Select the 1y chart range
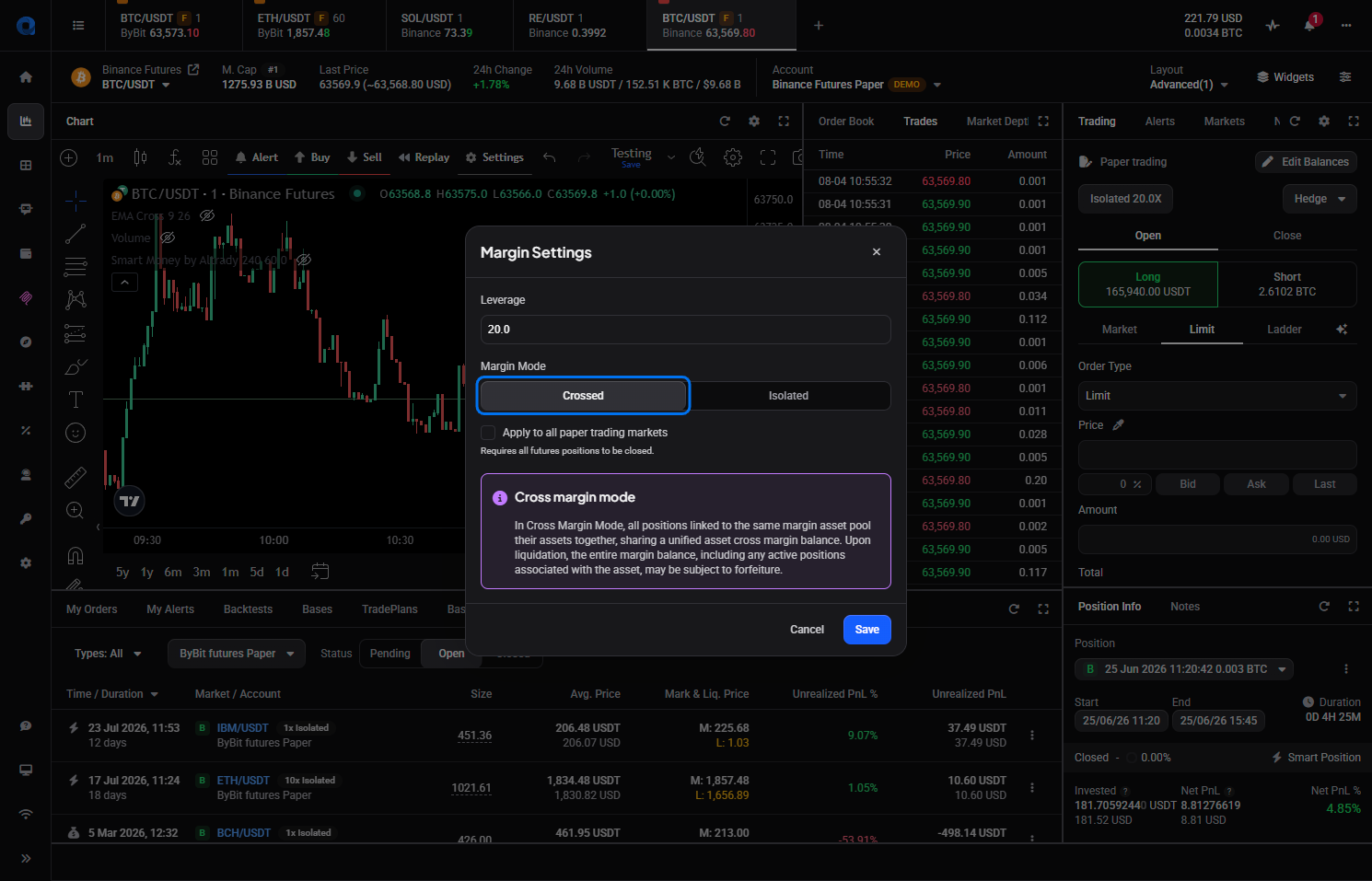The height and width of the screenshot is (881, 1372). click(x=147, y=572)
